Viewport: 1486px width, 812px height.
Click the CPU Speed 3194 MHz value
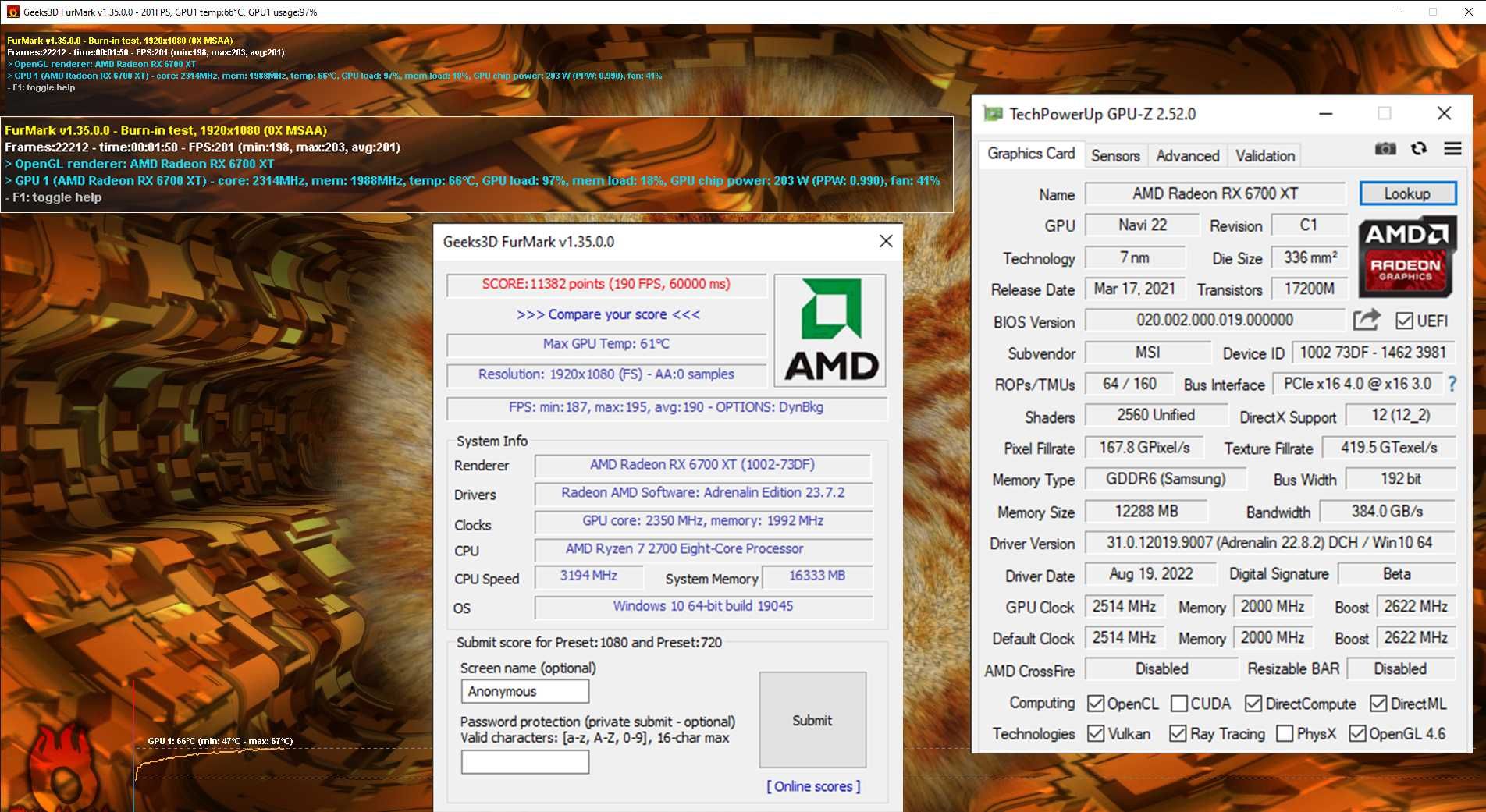(588, 576)
